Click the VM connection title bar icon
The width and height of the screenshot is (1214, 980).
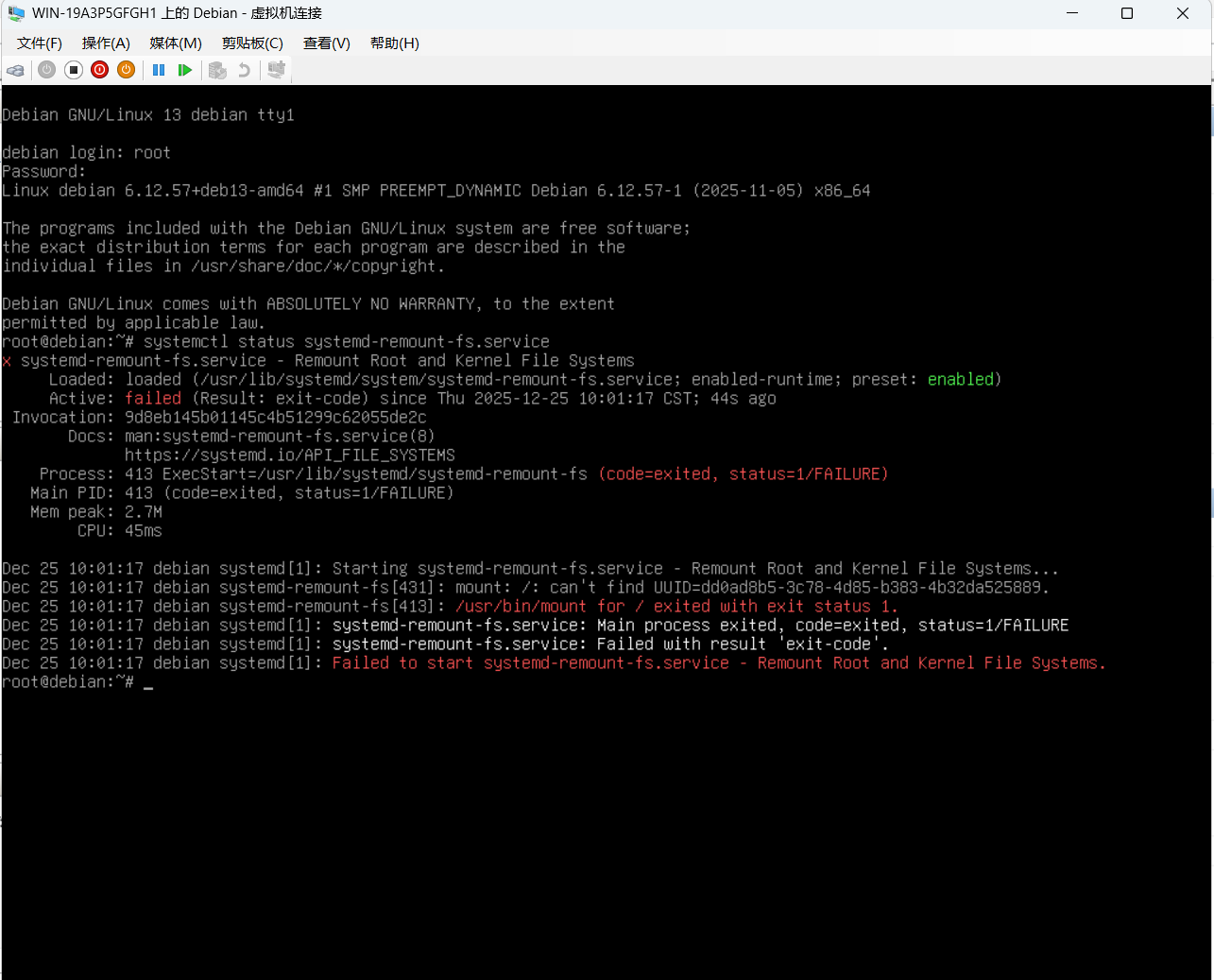coord(16,13)
